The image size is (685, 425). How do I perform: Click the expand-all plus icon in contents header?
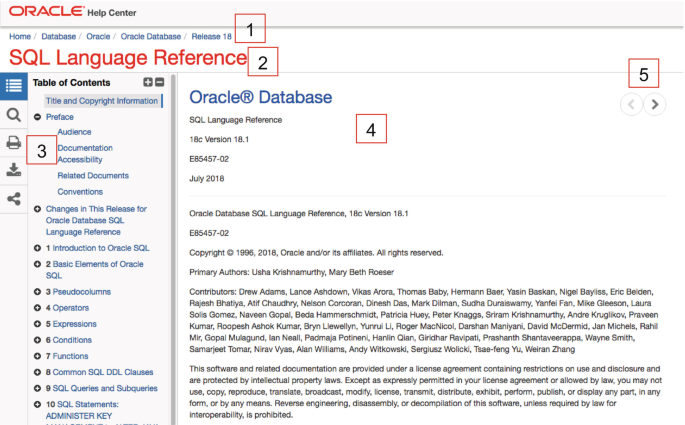(x=148, y=83)
